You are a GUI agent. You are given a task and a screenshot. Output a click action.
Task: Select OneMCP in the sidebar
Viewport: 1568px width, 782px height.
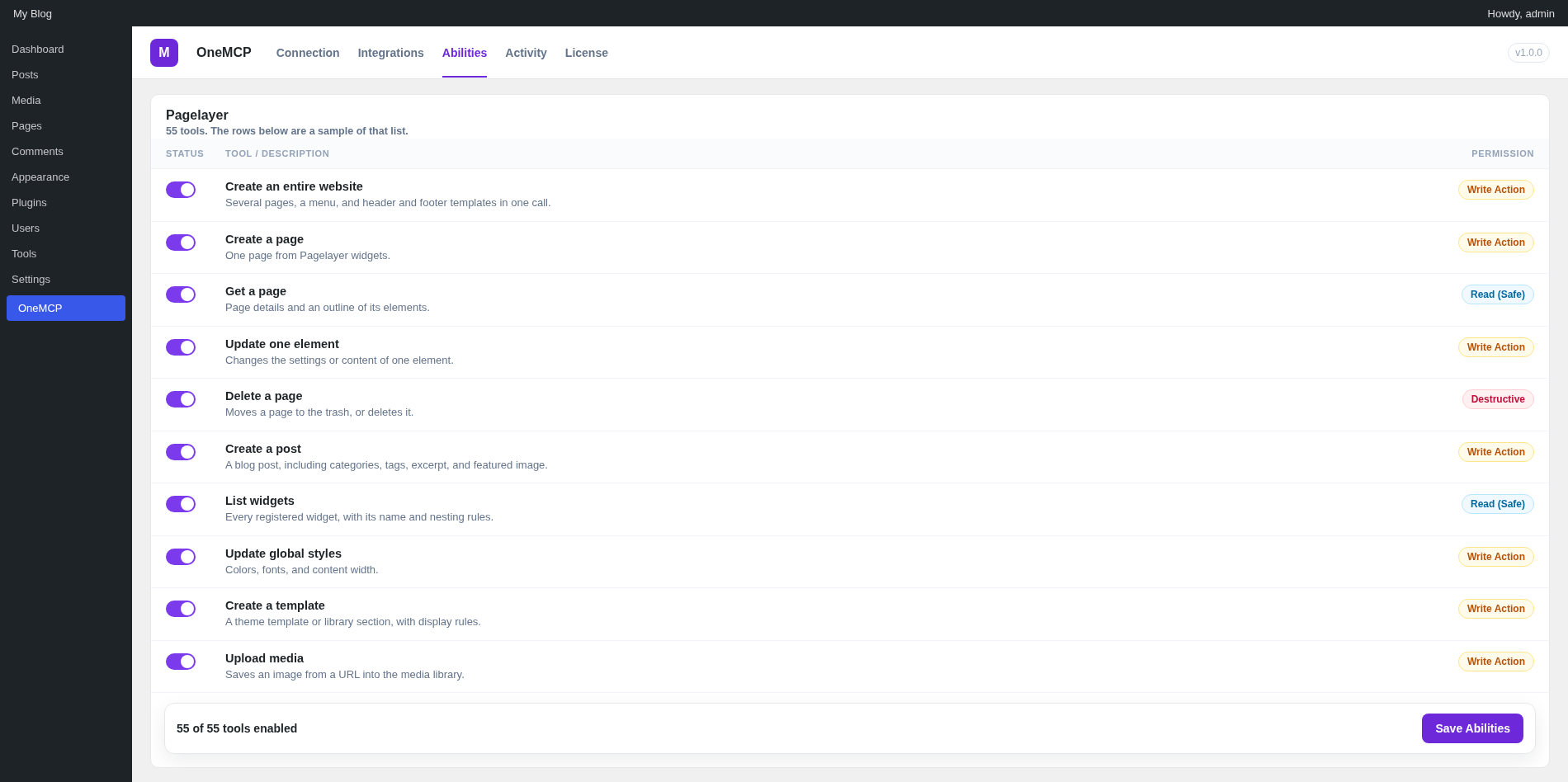click(x=66, y=309)
